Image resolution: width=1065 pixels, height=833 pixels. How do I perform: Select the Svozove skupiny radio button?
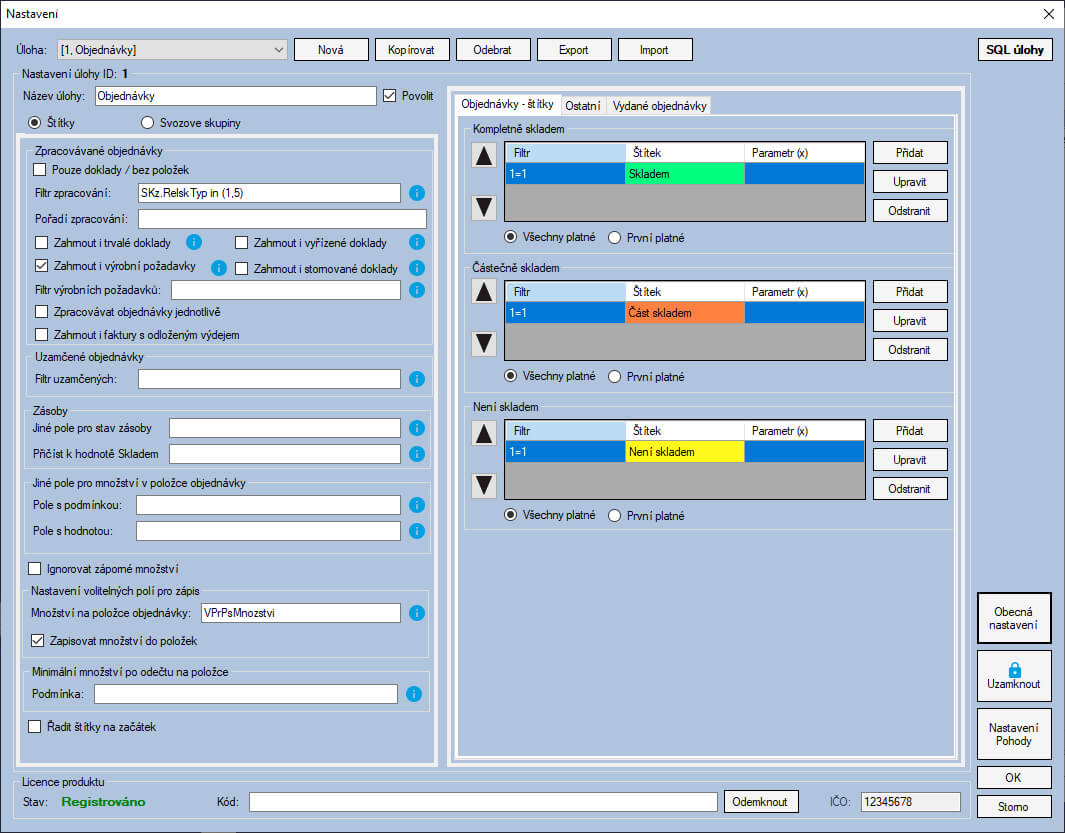coord(148,123)
